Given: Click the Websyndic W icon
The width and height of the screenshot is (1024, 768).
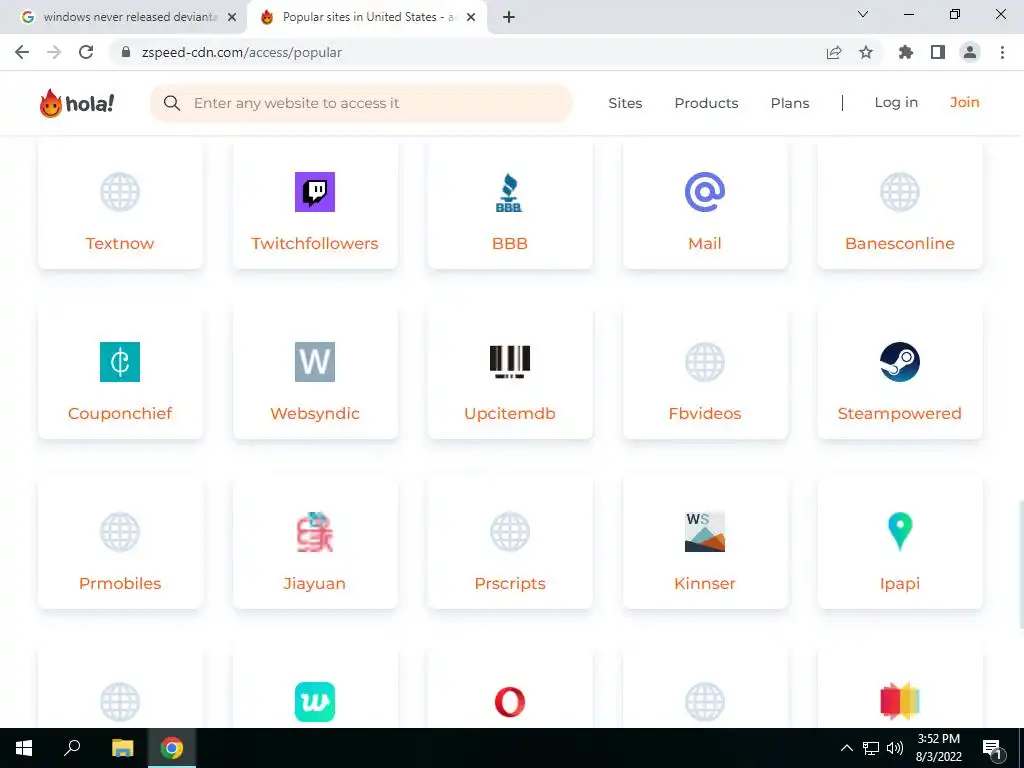Looking at the screenshot, I should click(315, 362).
